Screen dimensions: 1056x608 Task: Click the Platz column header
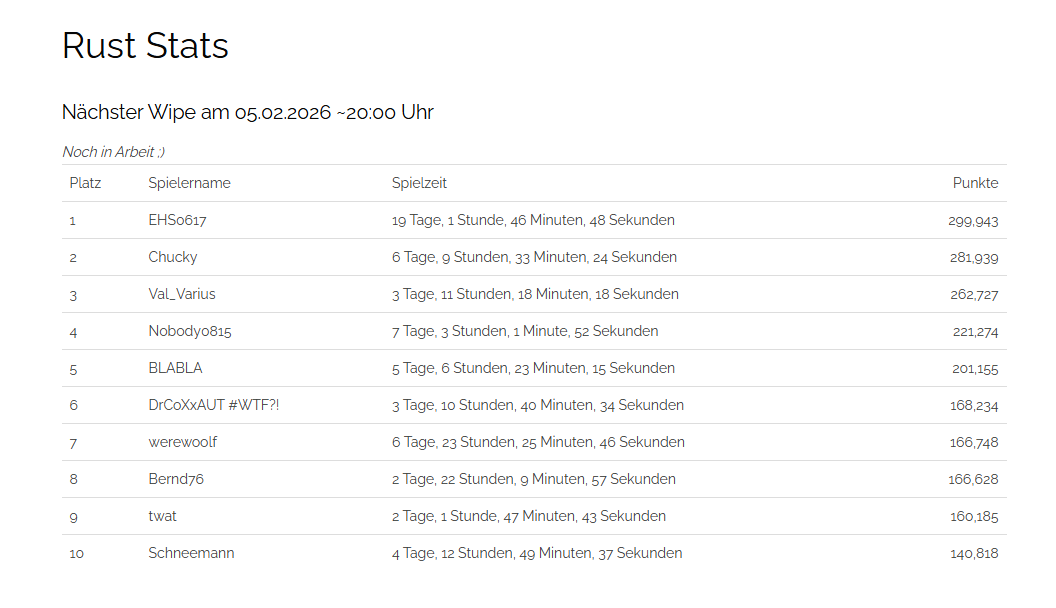click(85, 183)
